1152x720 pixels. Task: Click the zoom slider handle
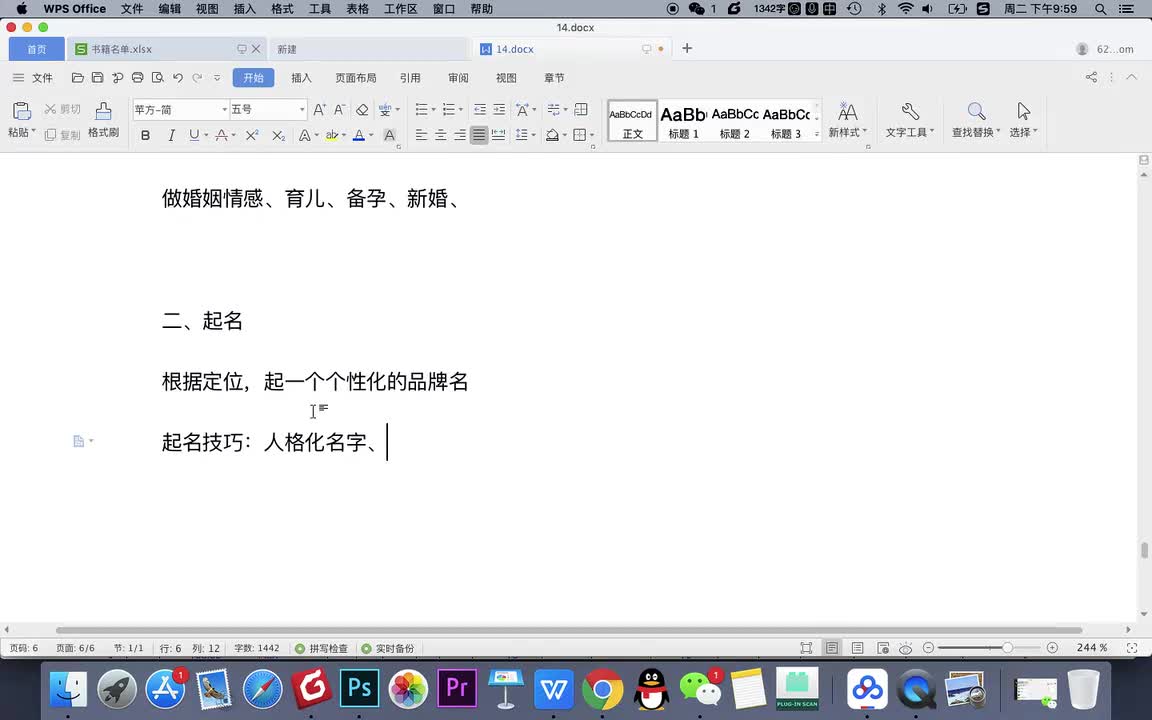pyautogui.click(x=1007, y=648)
